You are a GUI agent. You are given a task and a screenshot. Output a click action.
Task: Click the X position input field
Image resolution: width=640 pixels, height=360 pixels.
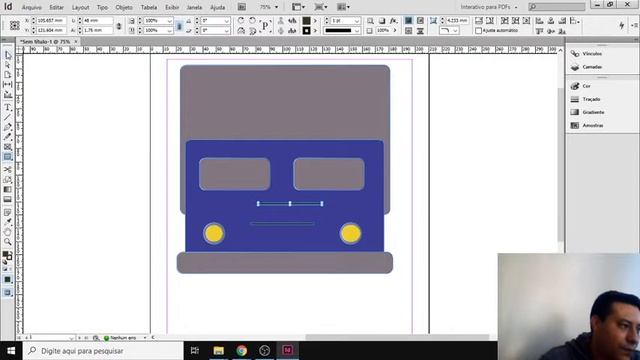click(51, 20)
